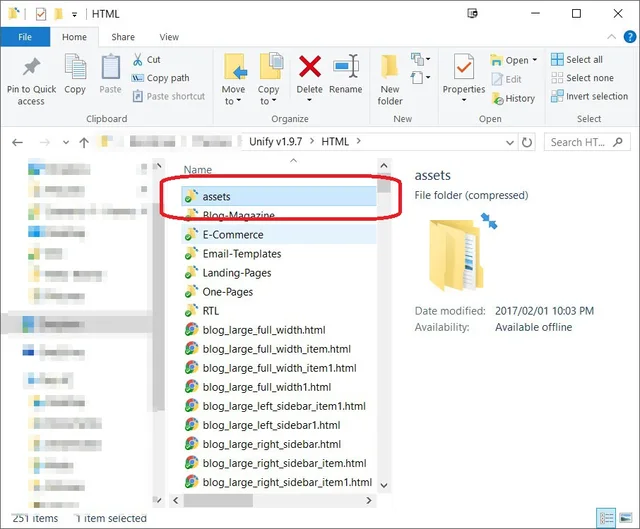The height and width of the screenshot is (529, 640).
Task: Collapse the ribbon with chevron
Action: [x=611, y=37]
